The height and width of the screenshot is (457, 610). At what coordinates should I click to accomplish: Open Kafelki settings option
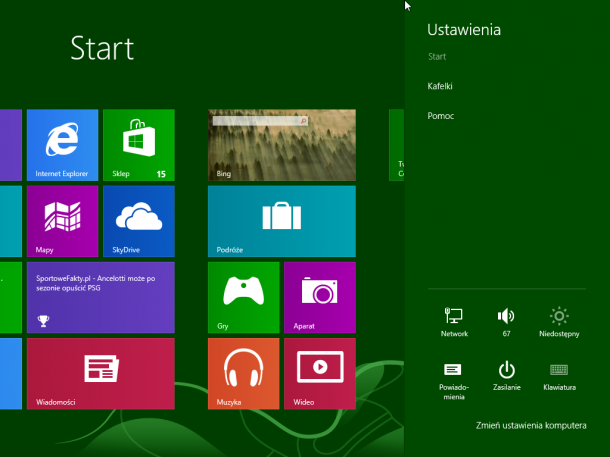click(x=440, y=86)
